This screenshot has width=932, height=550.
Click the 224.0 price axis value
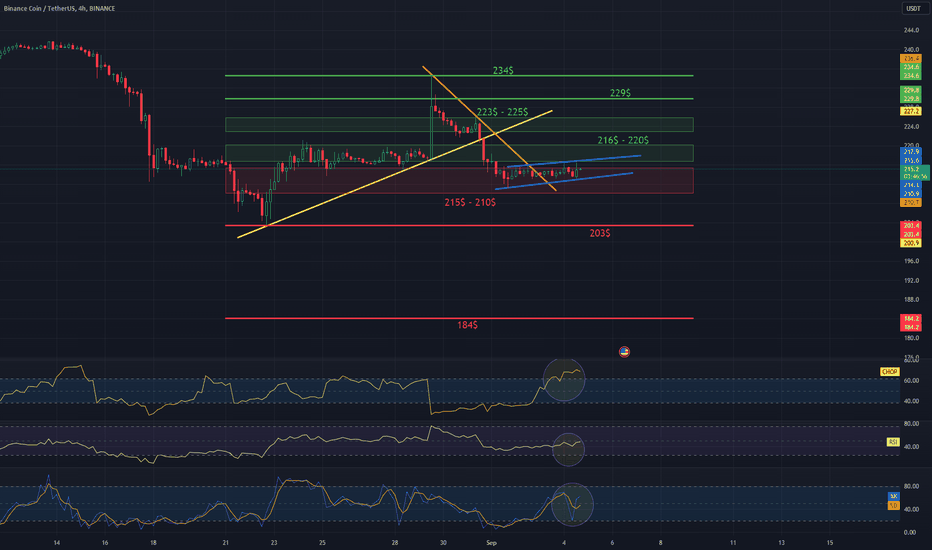[911, 127]
